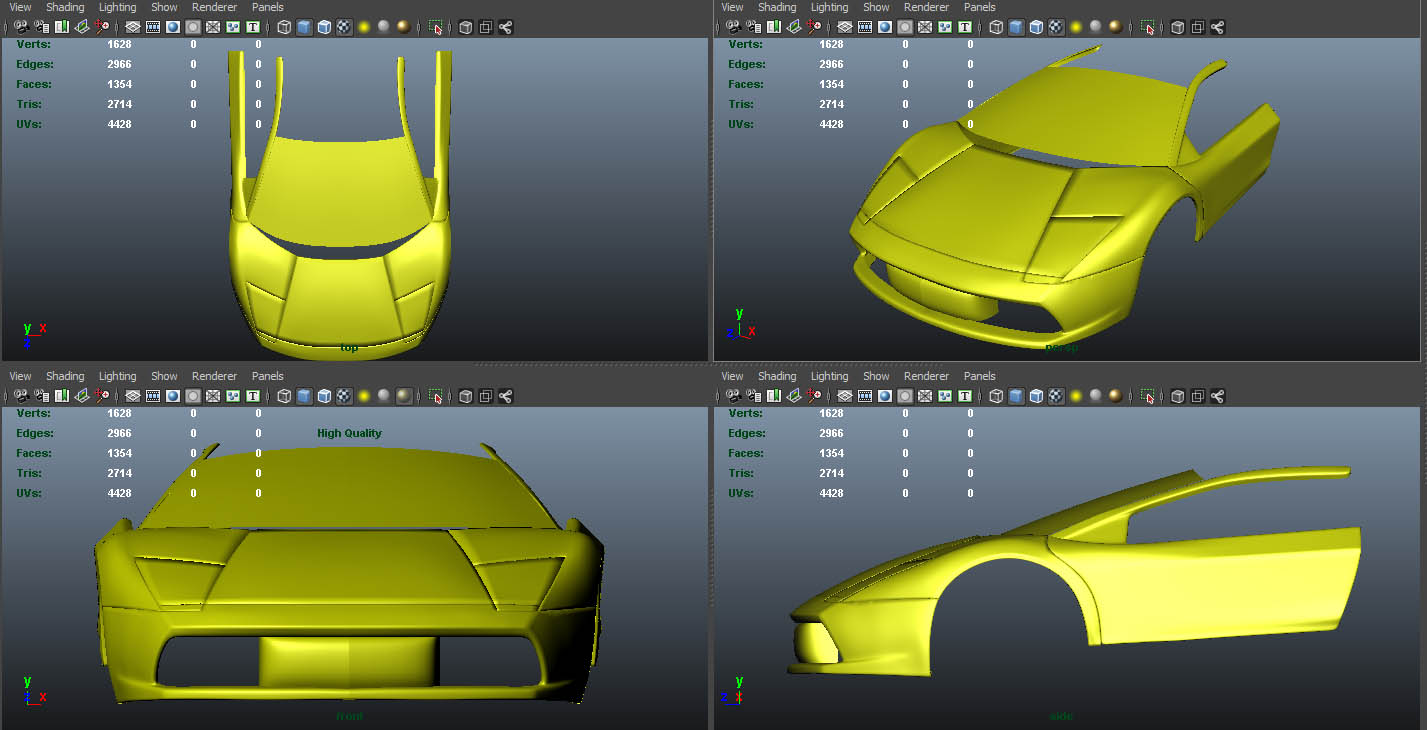Click Use All Lights yellow sphere in persp panel
1427x730 pixels.
click(1076, 27)
